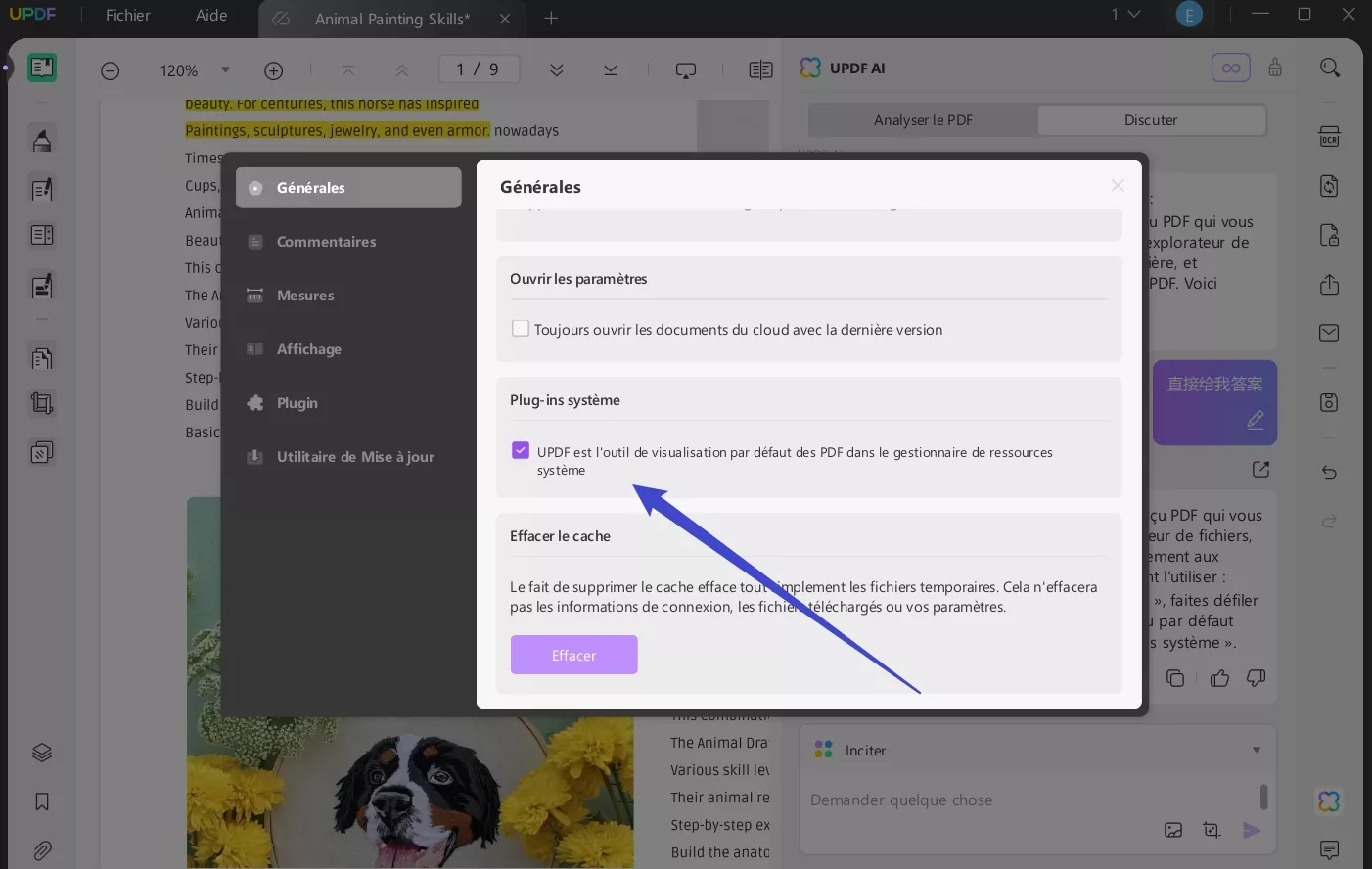1372x869 pixels.
Task: Open the zoom level dropdown arrow
Action: pyautogui.click(x=225, y=69)
